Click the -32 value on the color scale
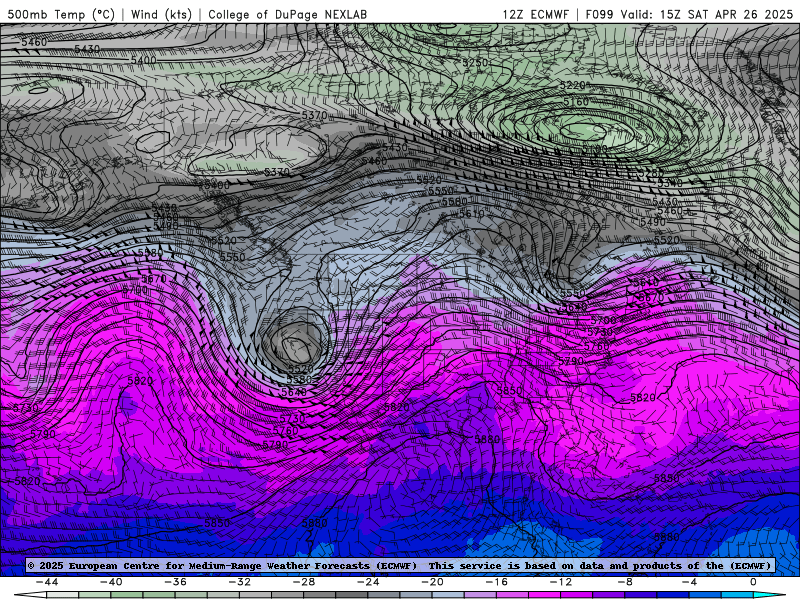 tap(240, 582)
